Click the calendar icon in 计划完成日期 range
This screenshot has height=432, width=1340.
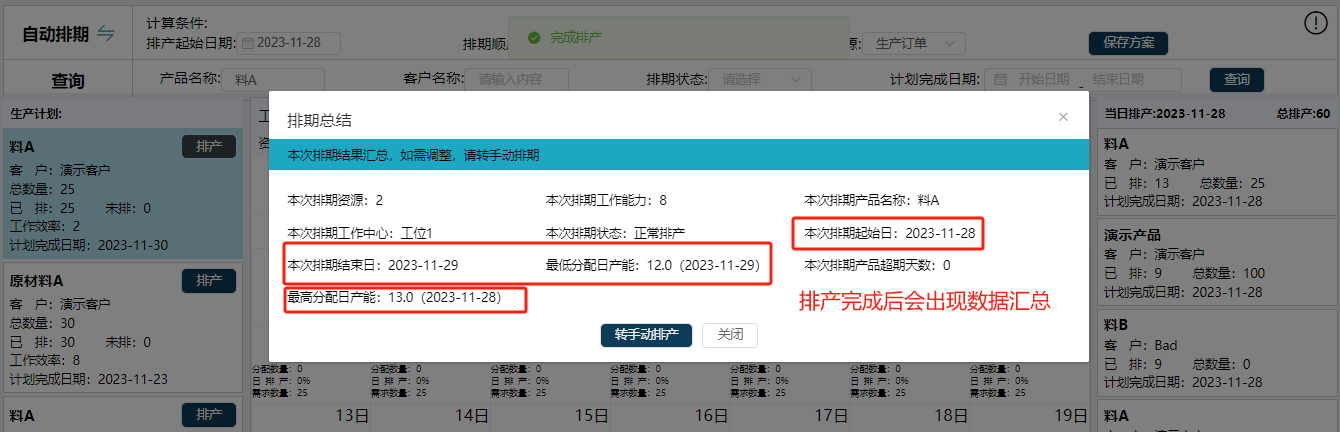click(1000, 80)
